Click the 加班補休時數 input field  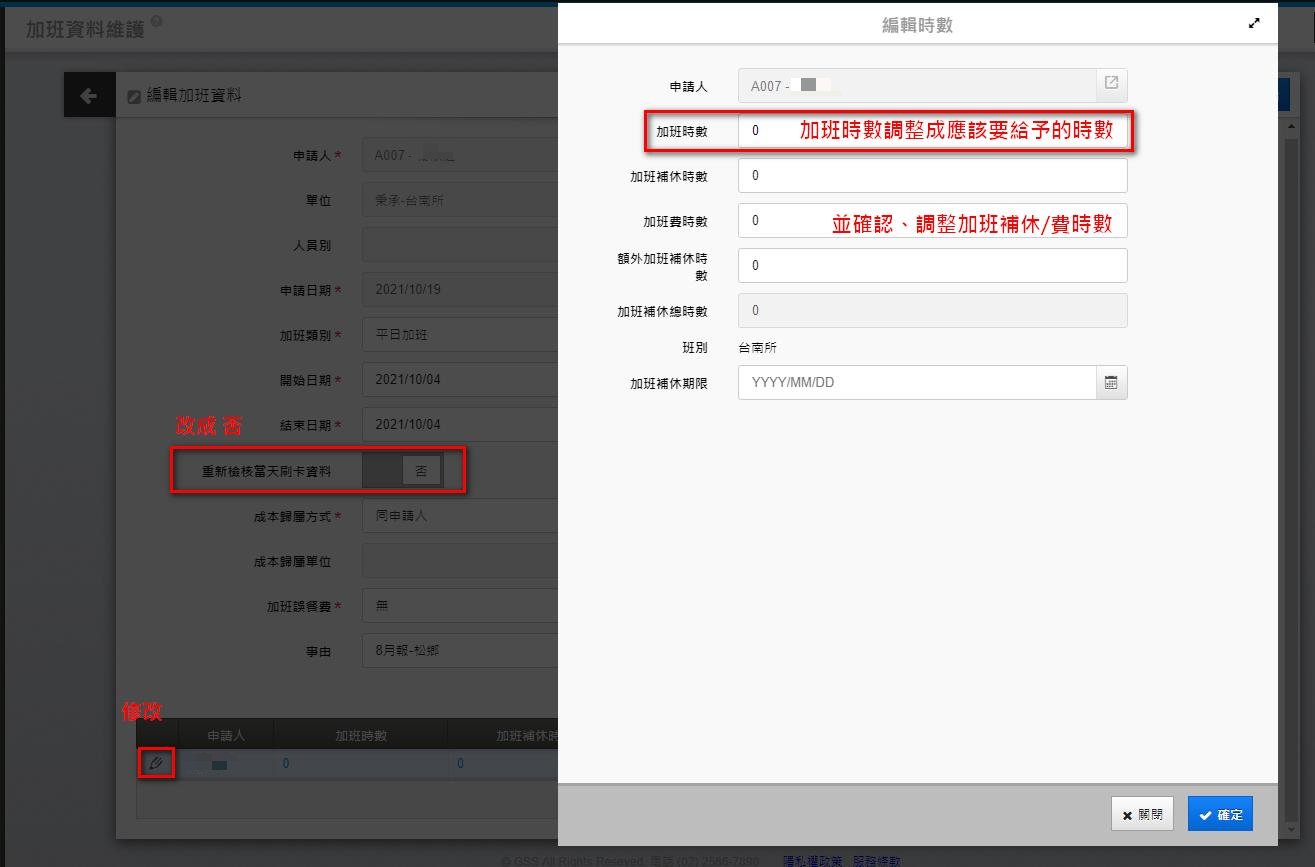[932, 175]
